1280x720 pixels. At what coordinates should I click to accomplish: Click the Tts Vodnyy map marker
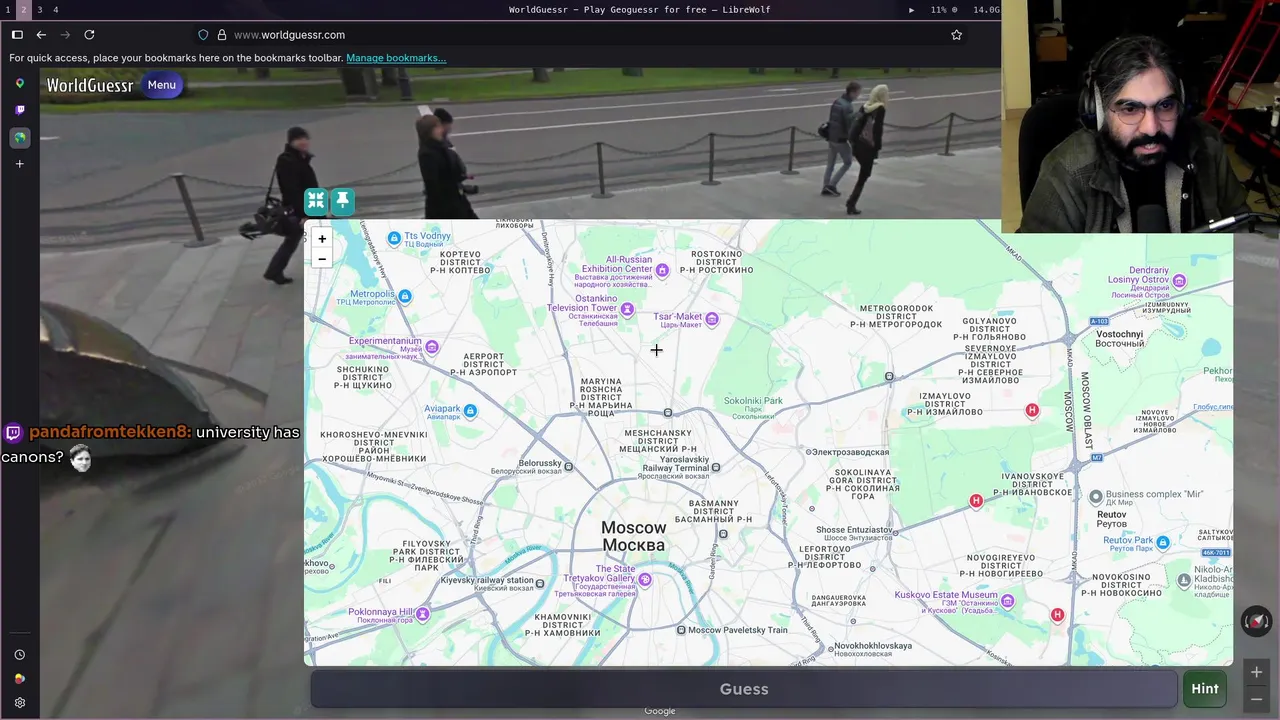[394, 239]
